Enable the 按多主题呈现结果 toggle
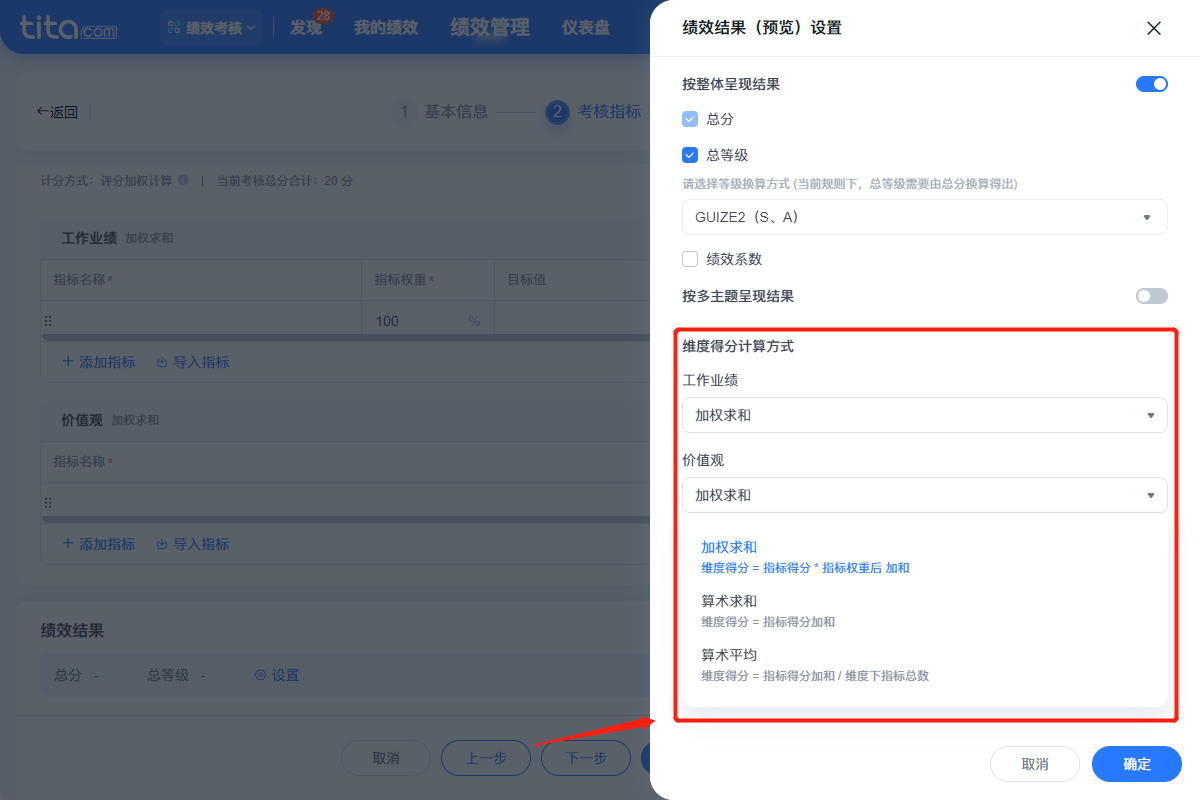This screenshot has height=800, width=1200. [x=1151, y=295]
